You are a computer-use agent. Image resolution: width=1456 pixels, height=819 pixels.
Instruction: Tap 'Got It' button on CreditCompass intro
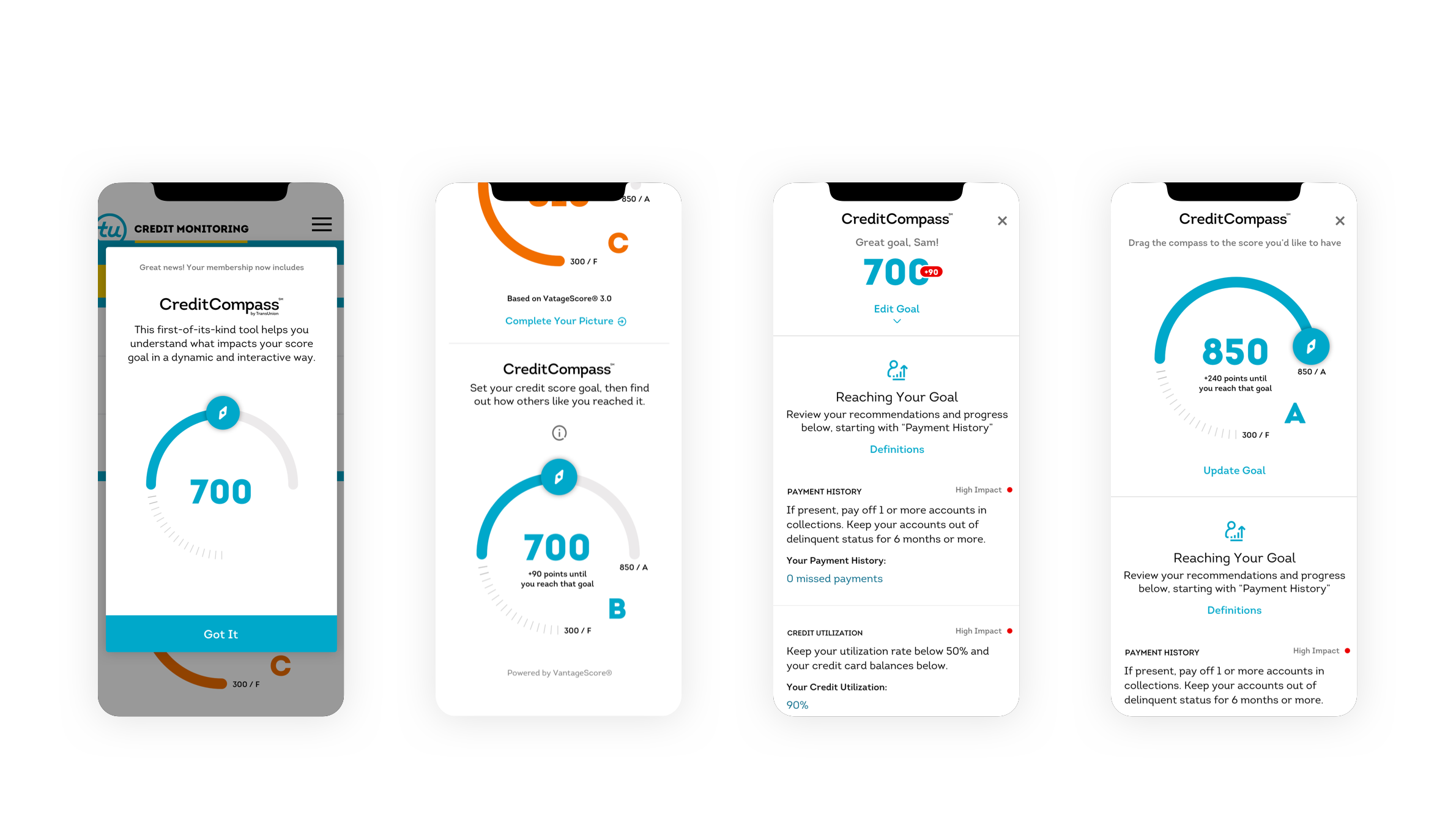coord(221,632)
